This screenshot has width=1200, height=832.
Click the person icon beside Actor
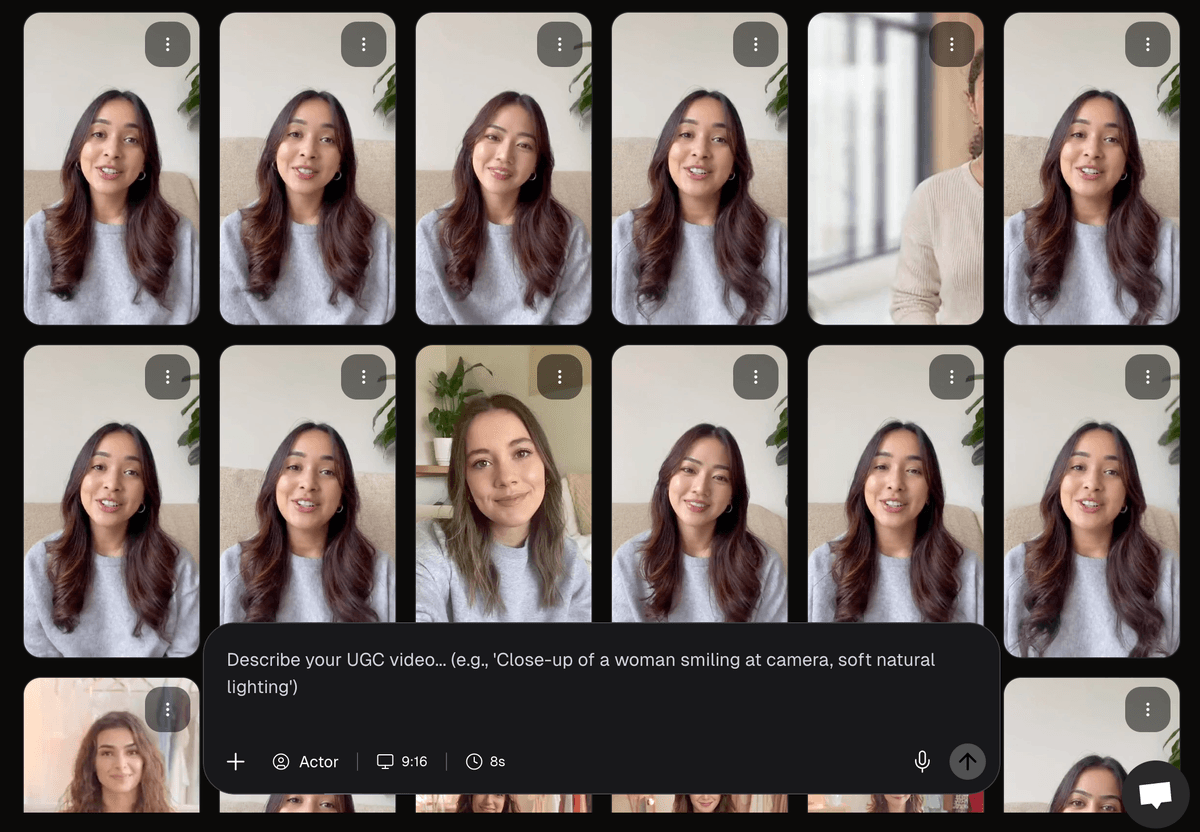click(281, 761)
